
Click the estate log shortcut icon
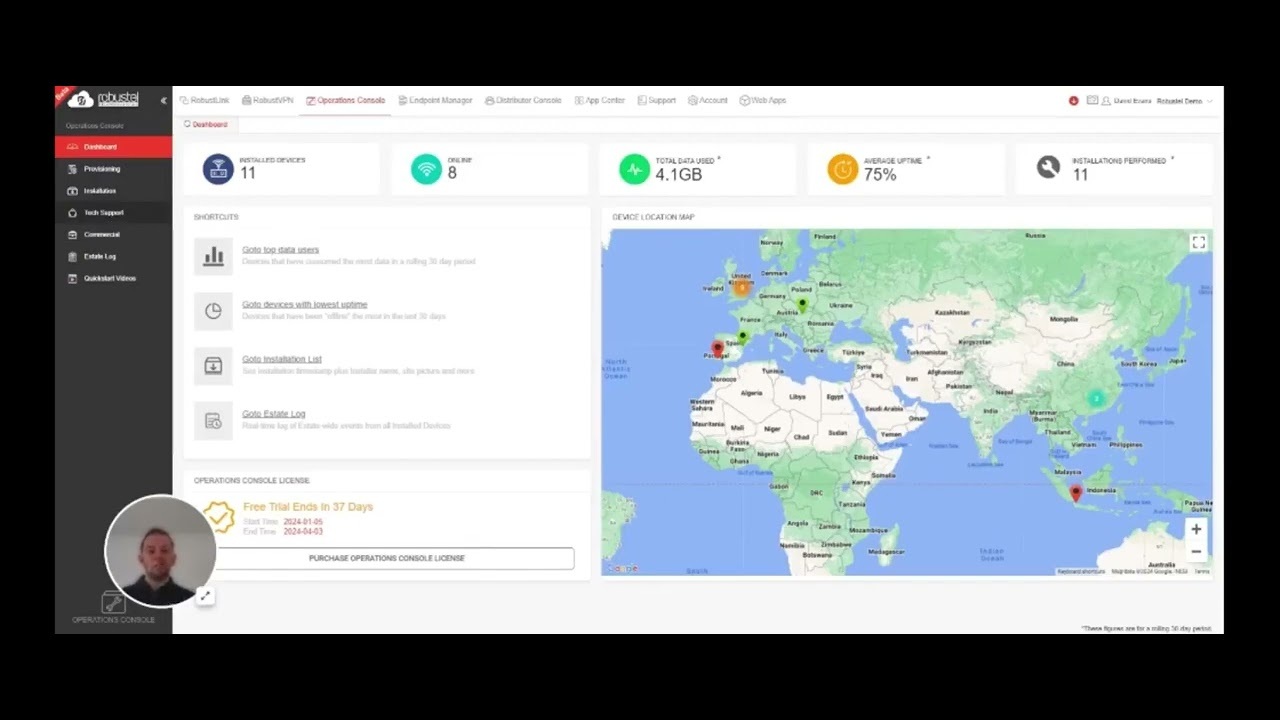[x=213, y=421]
